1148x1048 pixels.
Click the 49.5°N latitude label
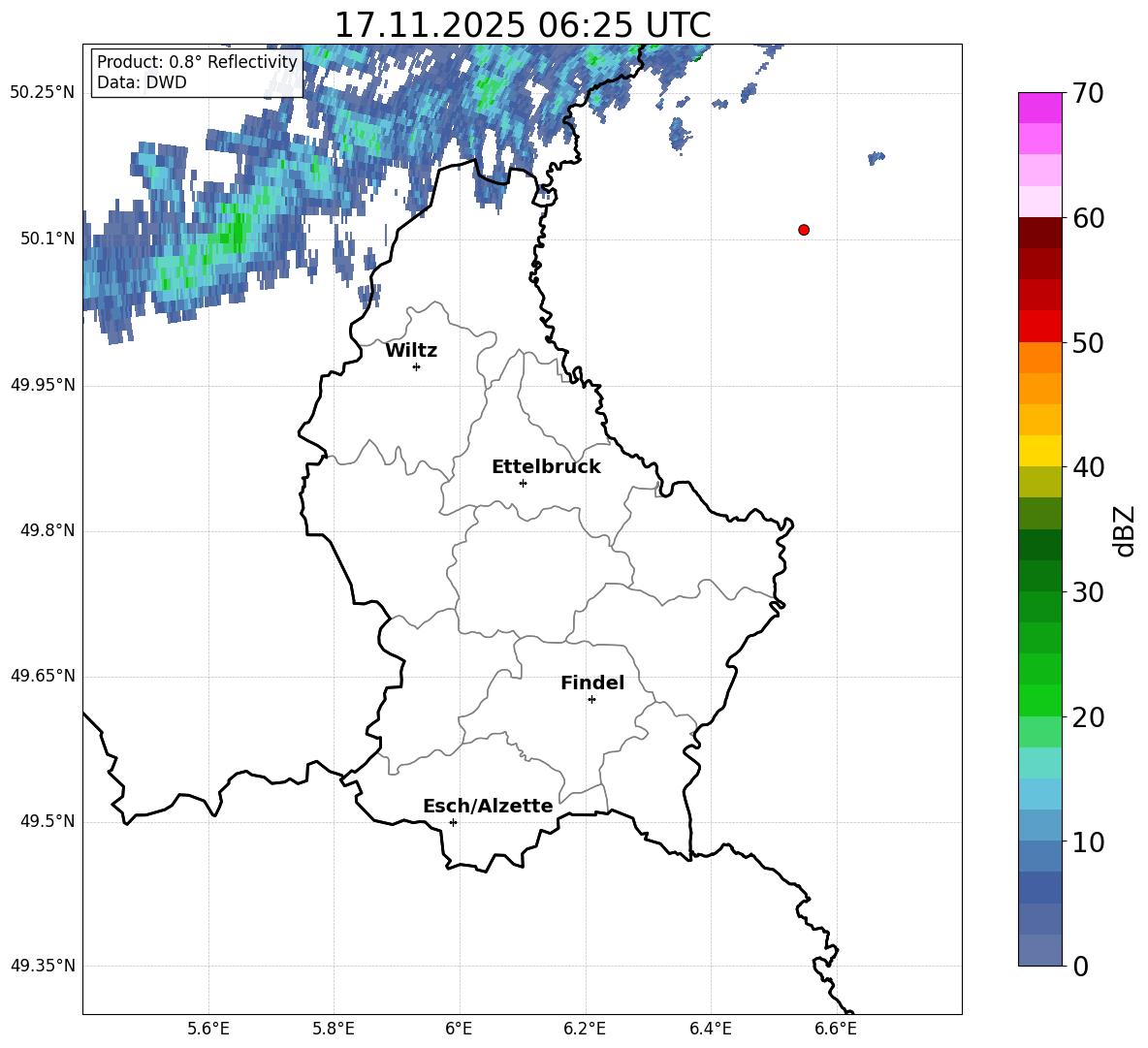click(48, 821)
